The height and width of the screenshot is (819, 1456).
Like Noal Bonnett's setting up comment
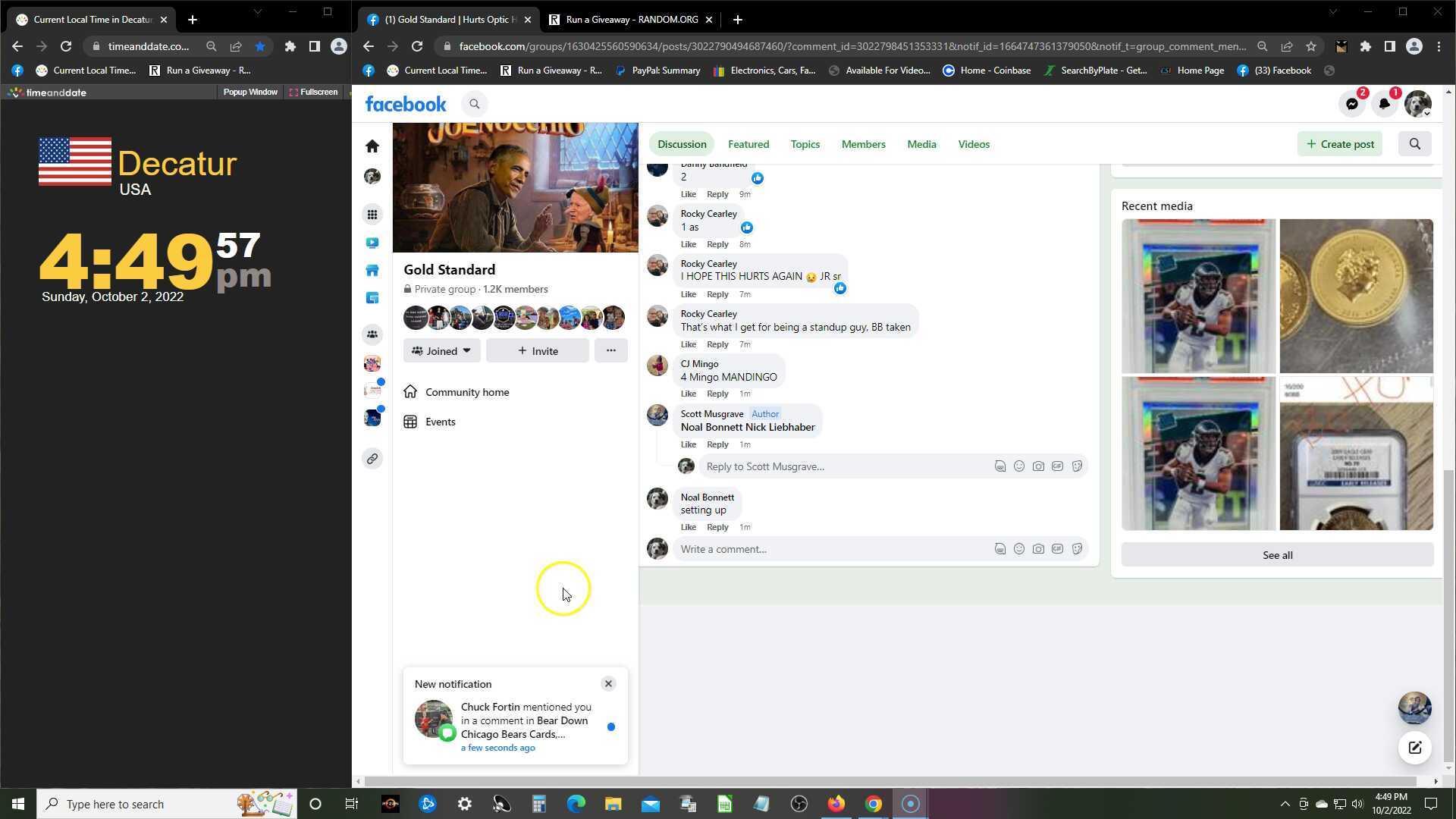coord(688,527)
